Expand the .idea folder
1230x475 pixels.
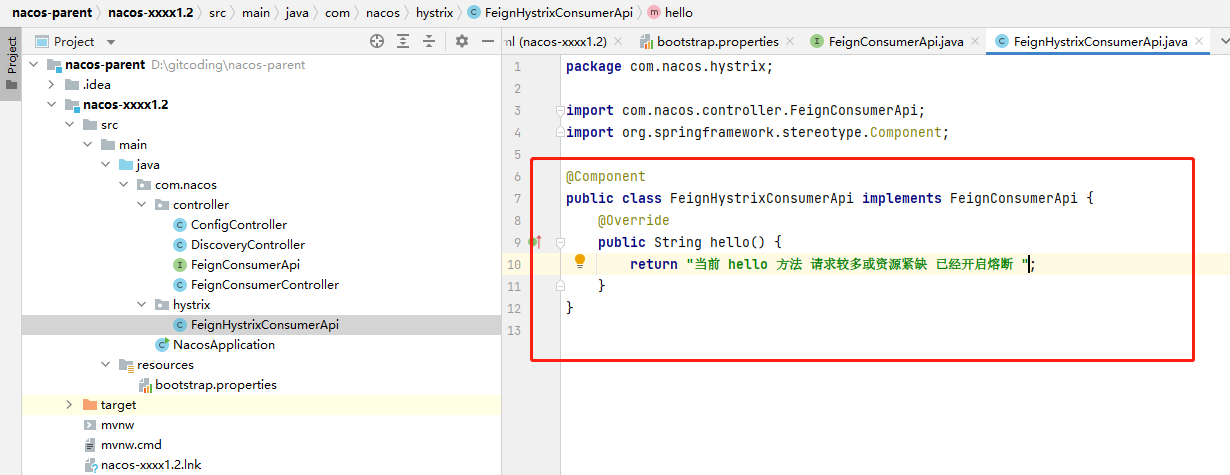tap(53, 85)
